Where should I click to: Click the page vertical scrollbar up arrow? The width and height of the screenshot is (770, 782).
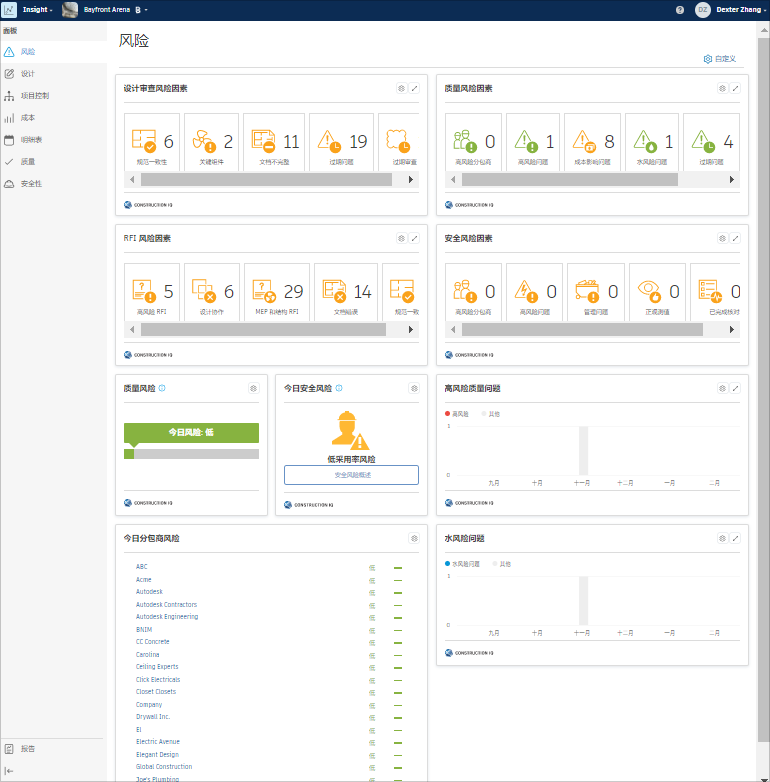point(764,30)
